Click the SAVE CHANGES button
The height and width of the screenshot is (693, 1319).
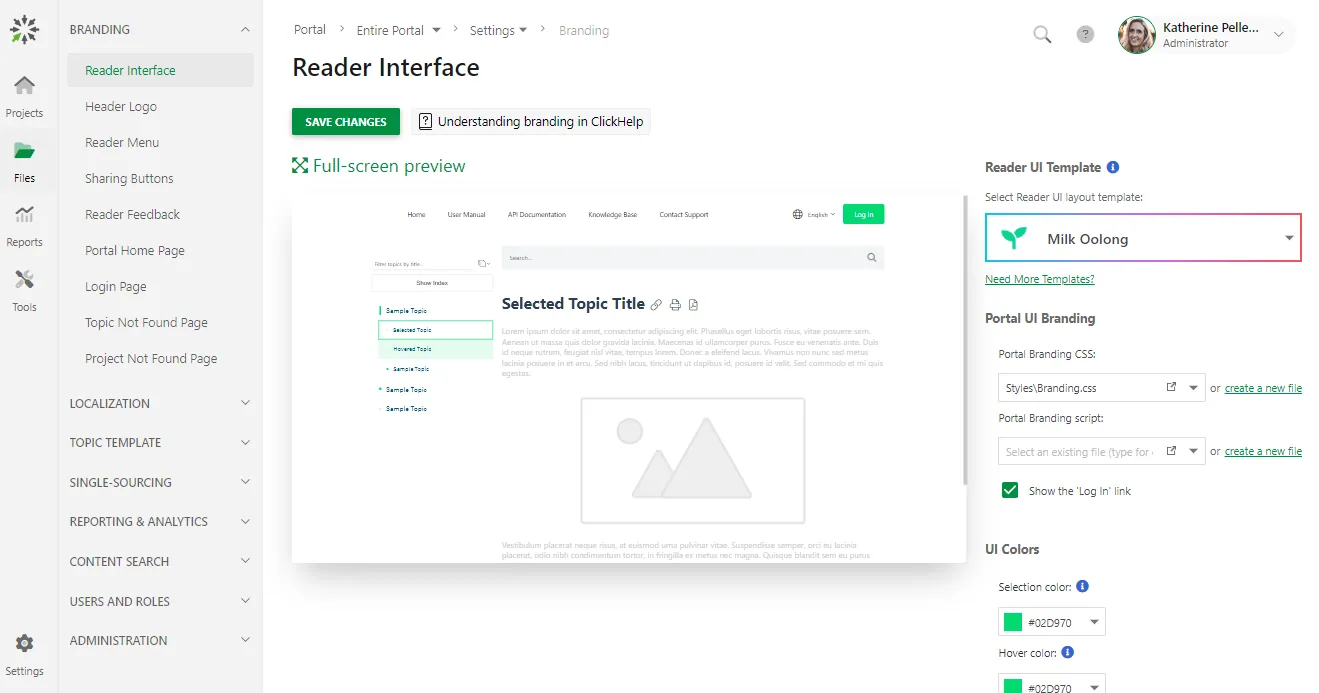345,120
